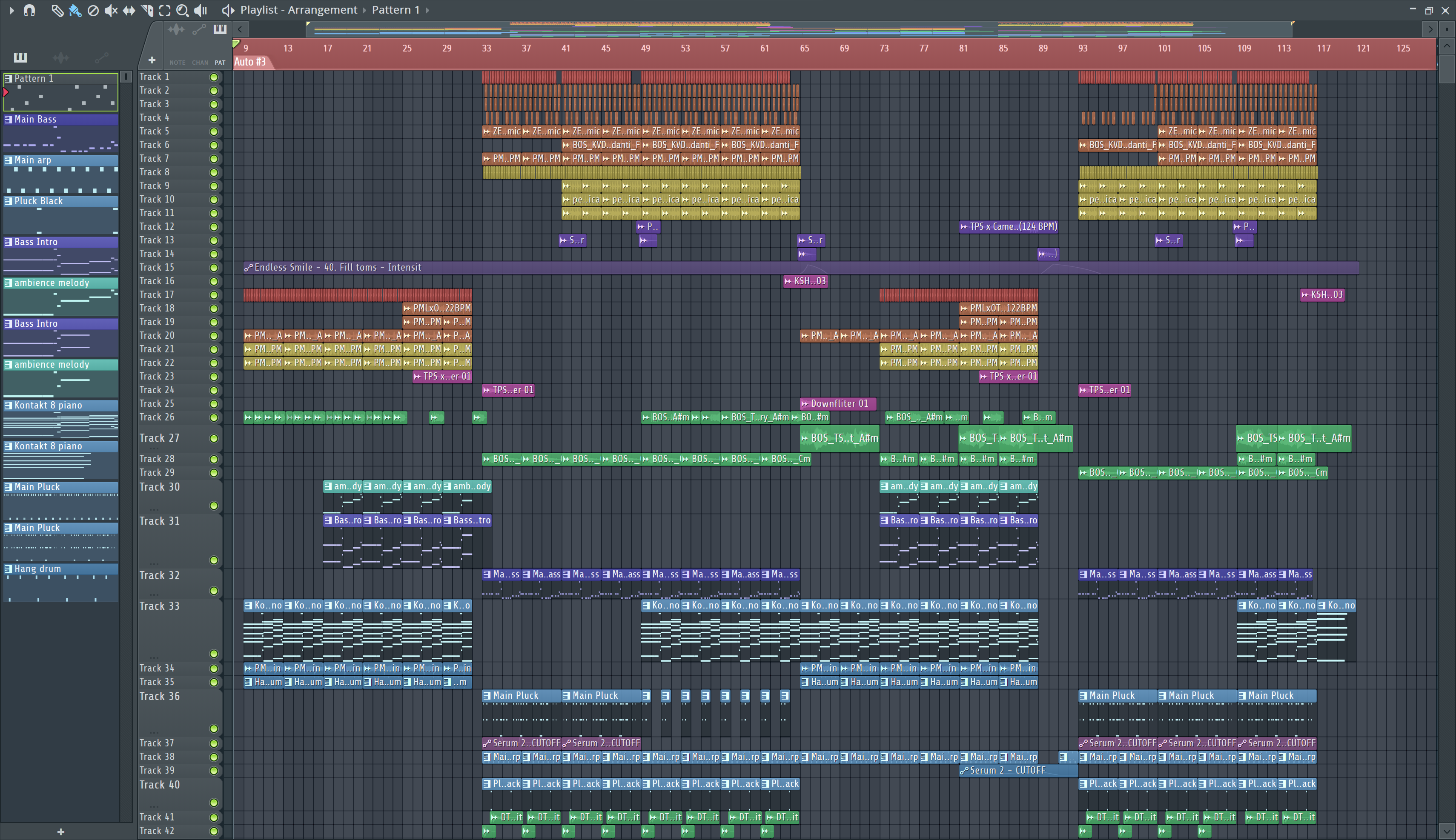The image size is (1456, 840).
Task: Select the Delete tool
Action: click(93, 10)
